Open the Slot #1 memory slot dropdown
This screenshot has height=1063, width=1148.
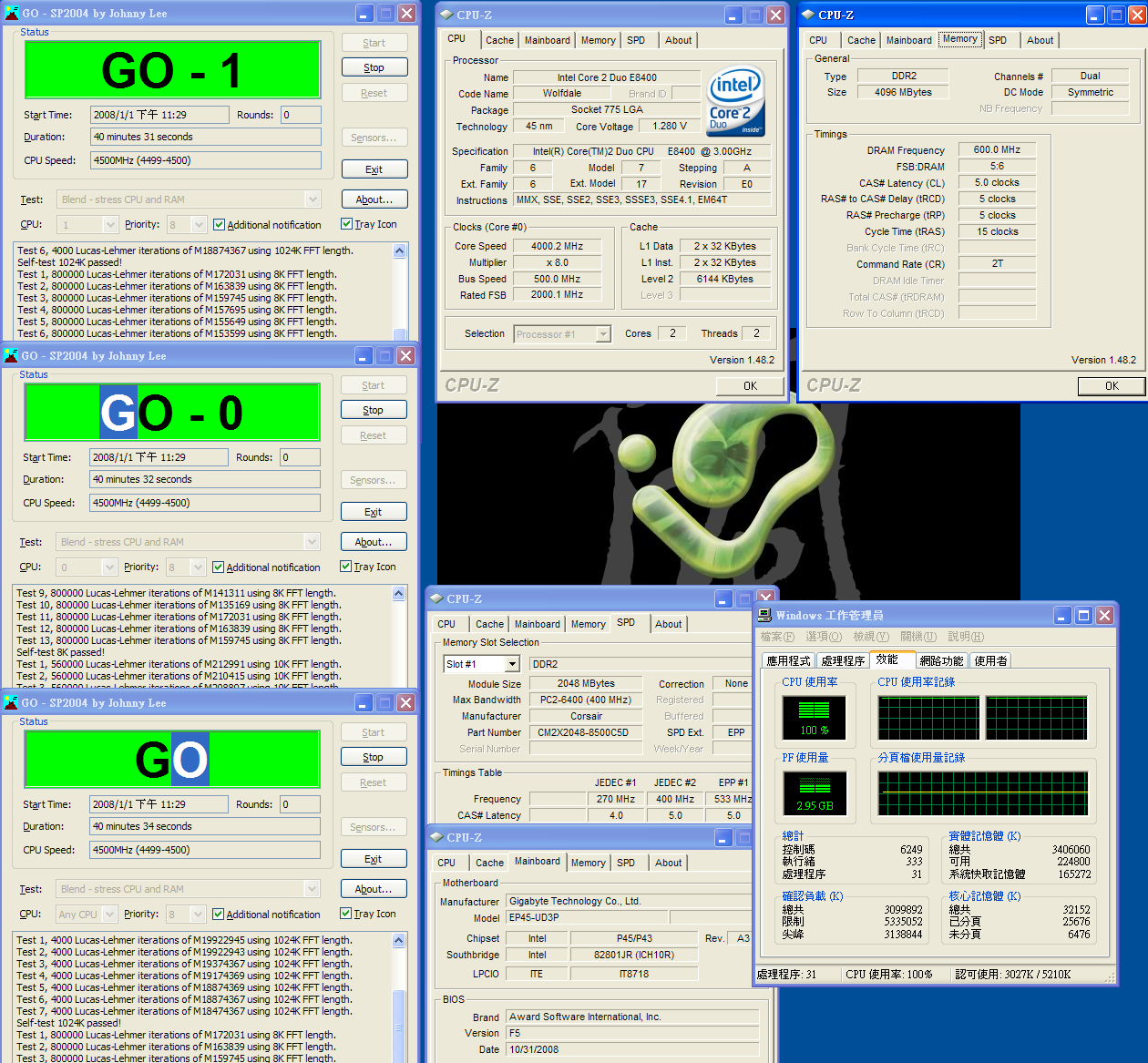[512, 664]
